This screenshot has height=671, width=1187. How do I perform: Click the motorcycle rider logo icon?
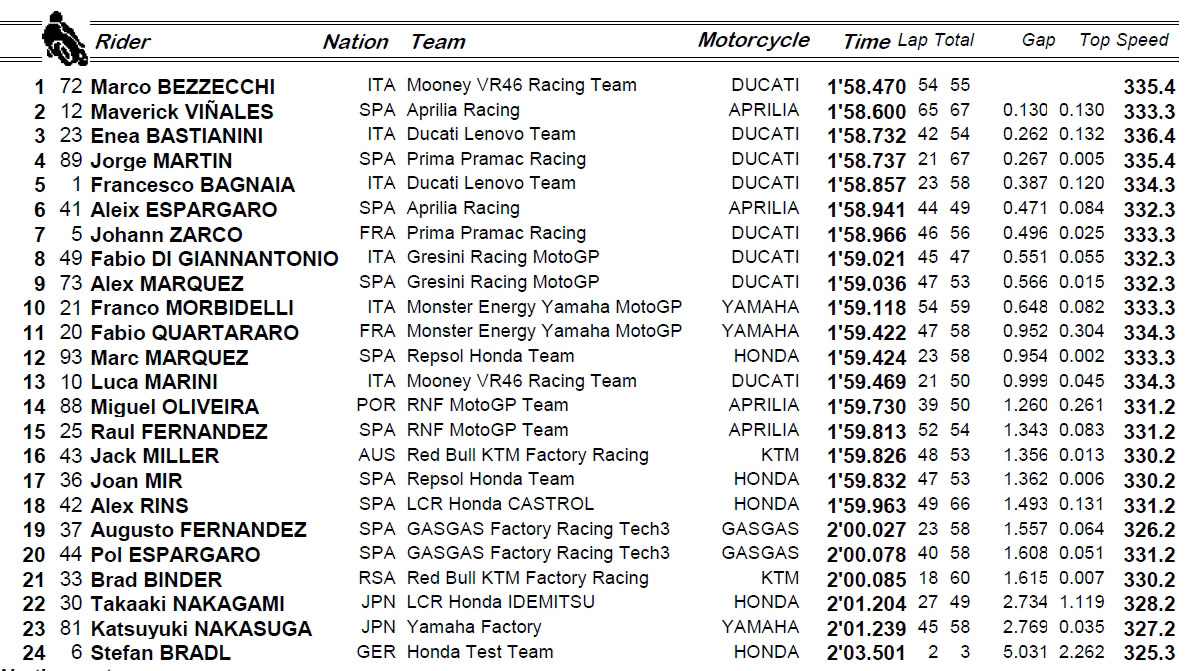(x=65, y=38)
